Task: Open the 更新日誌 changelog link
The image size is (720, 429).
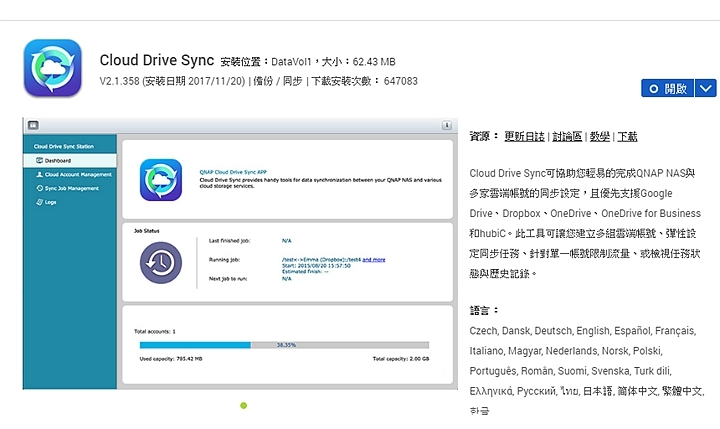Action: pyautogui.click(x=524, y=136)
